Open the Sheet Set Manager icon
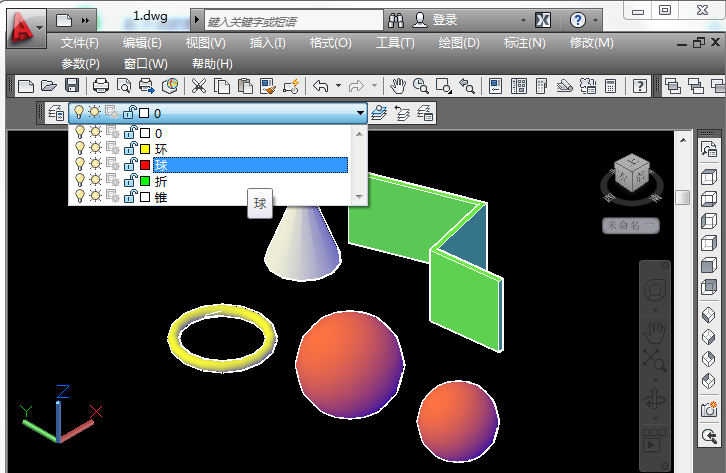Viewport: 726px width, 473px height. pyautogui.click(x=564, y=86)
